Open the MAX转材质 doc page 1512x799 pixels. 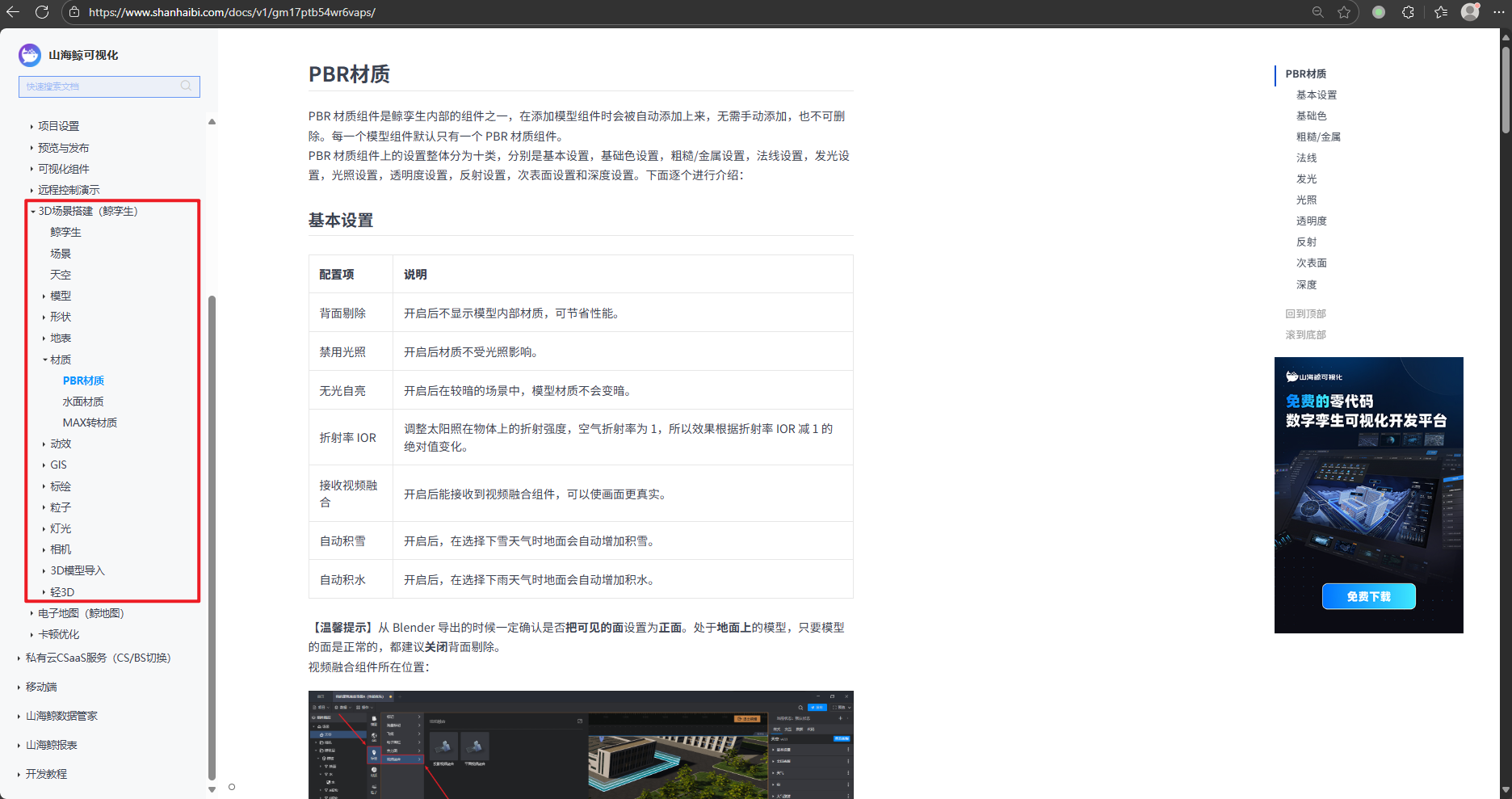click(90, 423)
